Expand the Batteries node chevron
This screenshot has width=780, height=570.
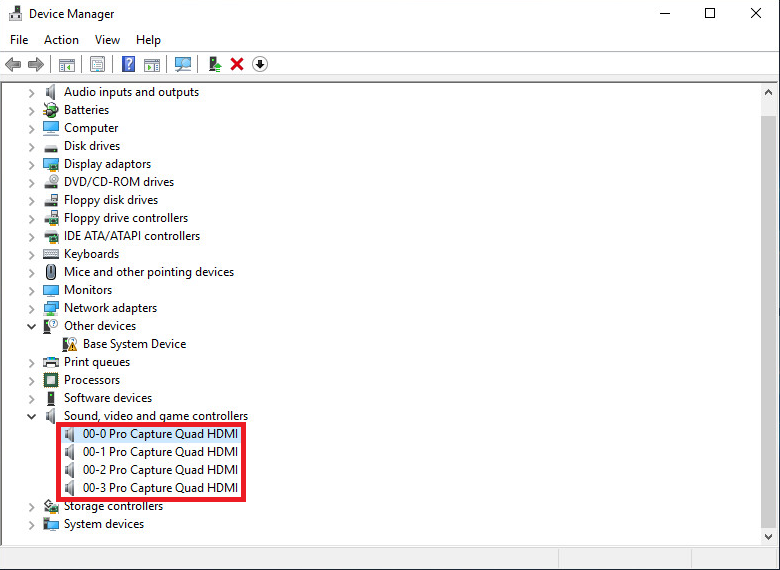[31, 110]
